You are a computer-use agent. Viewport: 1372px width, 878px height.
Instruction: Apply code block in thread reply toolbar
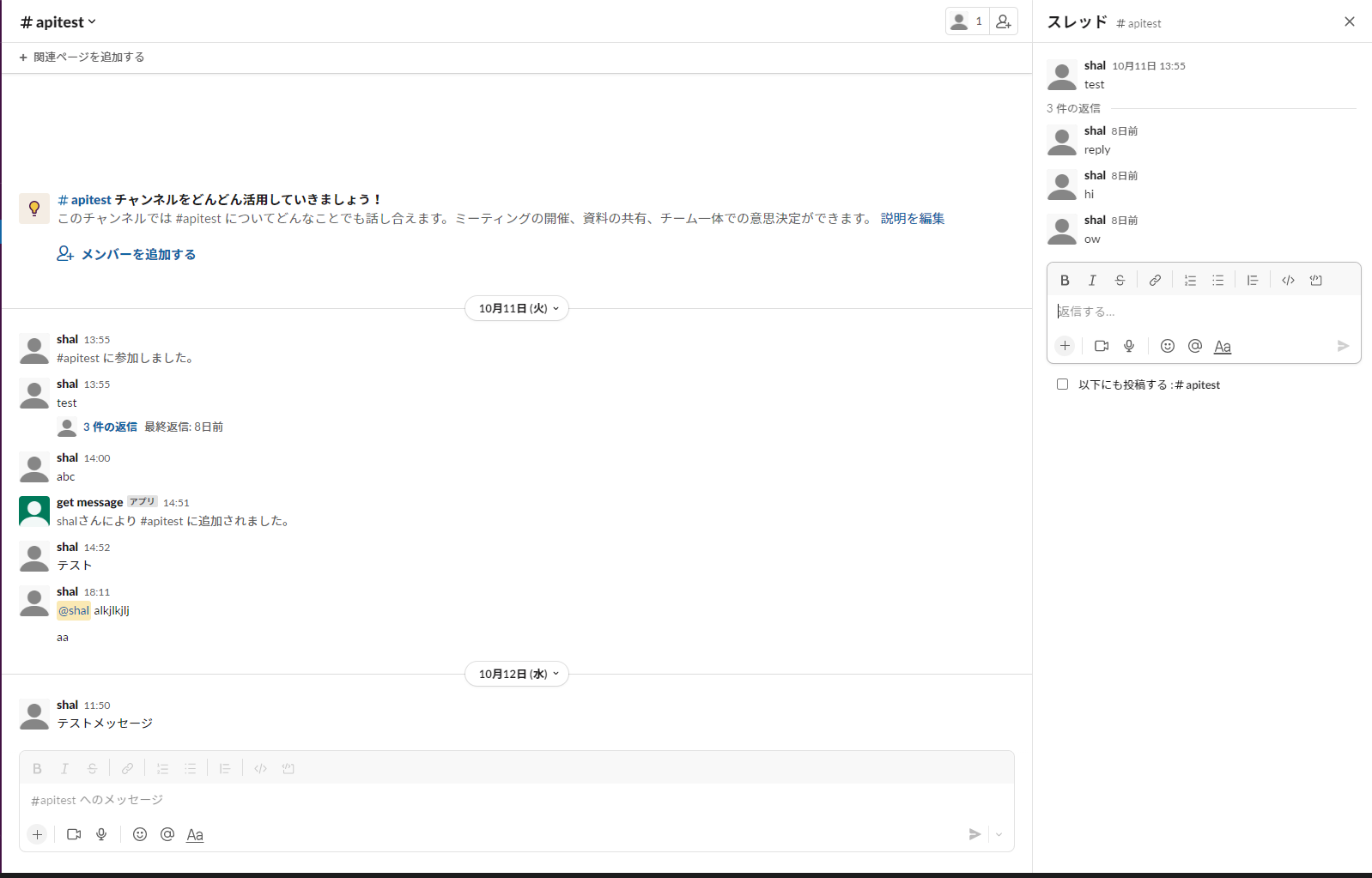coord(1315,281)
